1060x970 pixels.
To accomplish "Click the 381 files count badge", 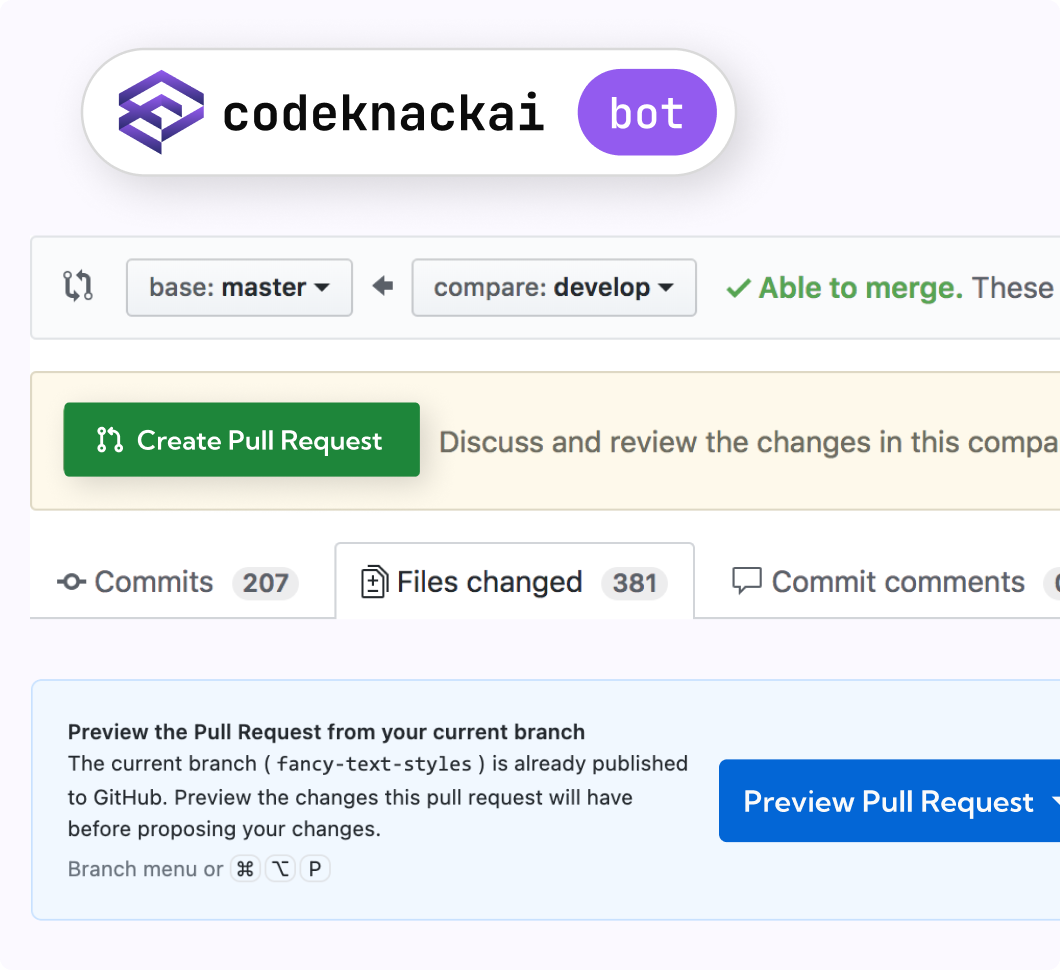I will [635, 583].
